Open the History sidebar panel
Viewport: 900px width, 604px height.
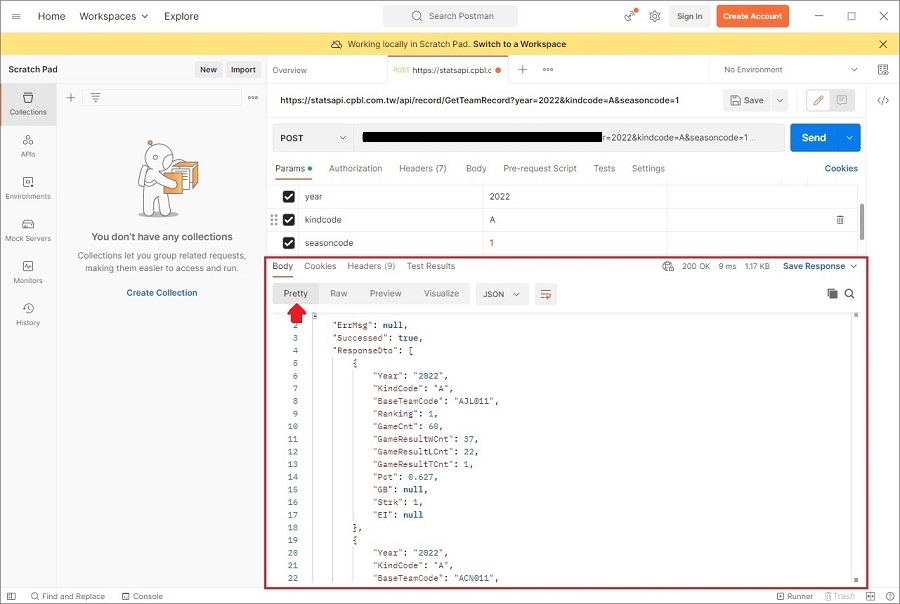[x=28, y=314]
